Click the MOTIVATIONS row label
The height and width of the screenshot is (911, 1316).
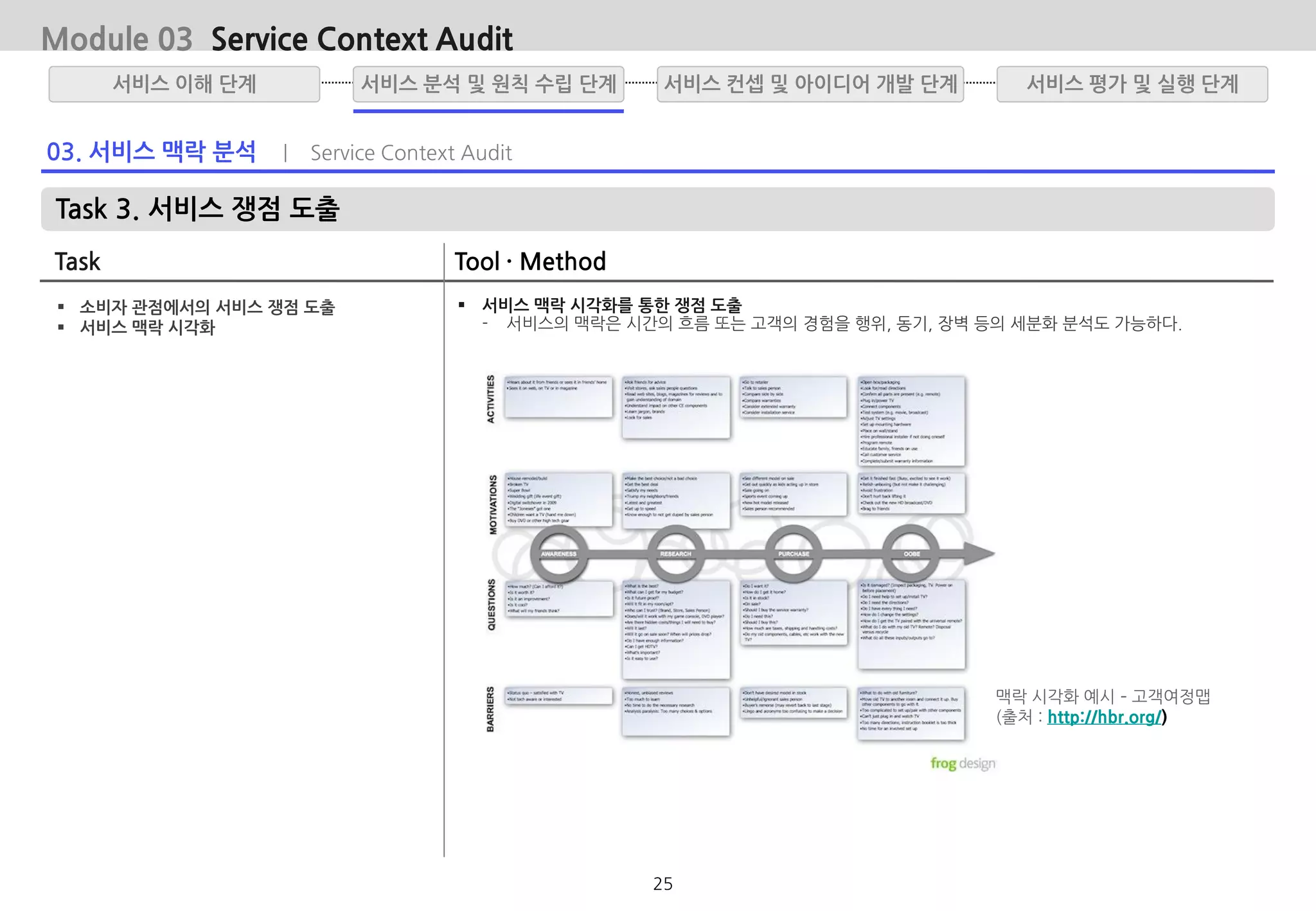pos(493,505)
